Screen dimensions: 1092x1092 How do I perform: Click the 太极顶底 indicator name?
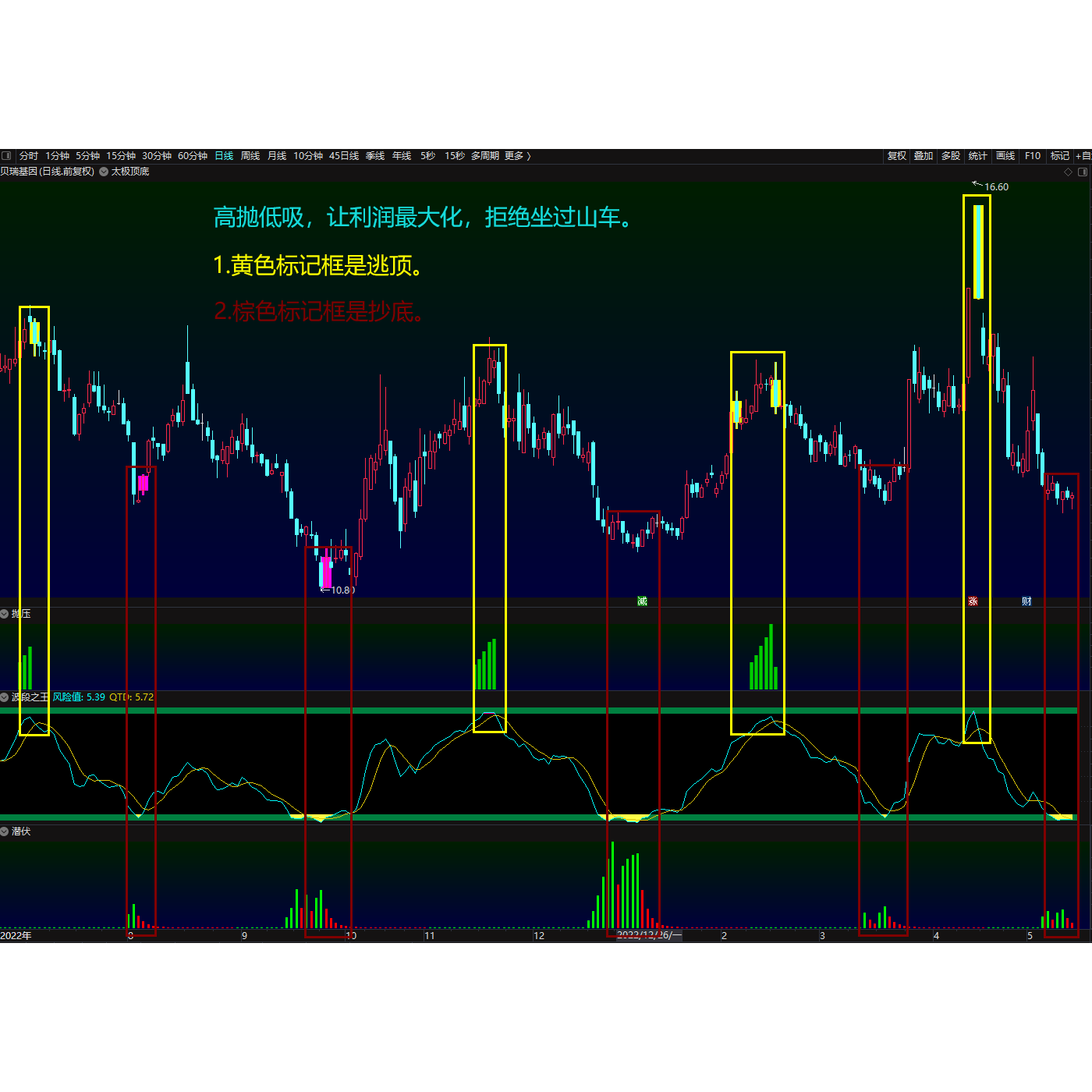click(x=130, y=172)
